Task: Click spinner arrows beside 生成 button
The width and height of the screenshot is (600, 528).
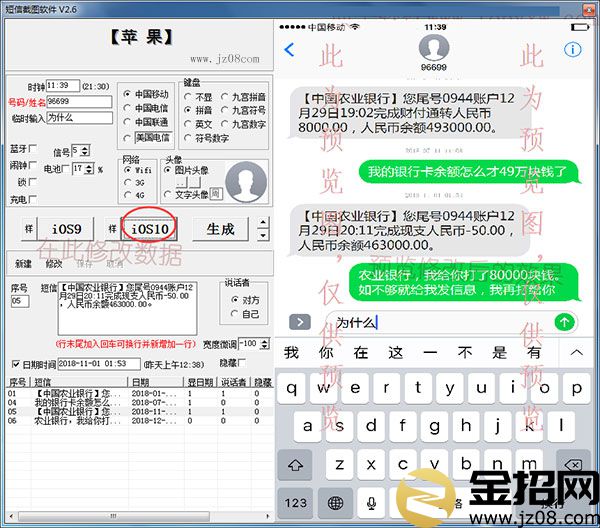Action: coord(263,229)
